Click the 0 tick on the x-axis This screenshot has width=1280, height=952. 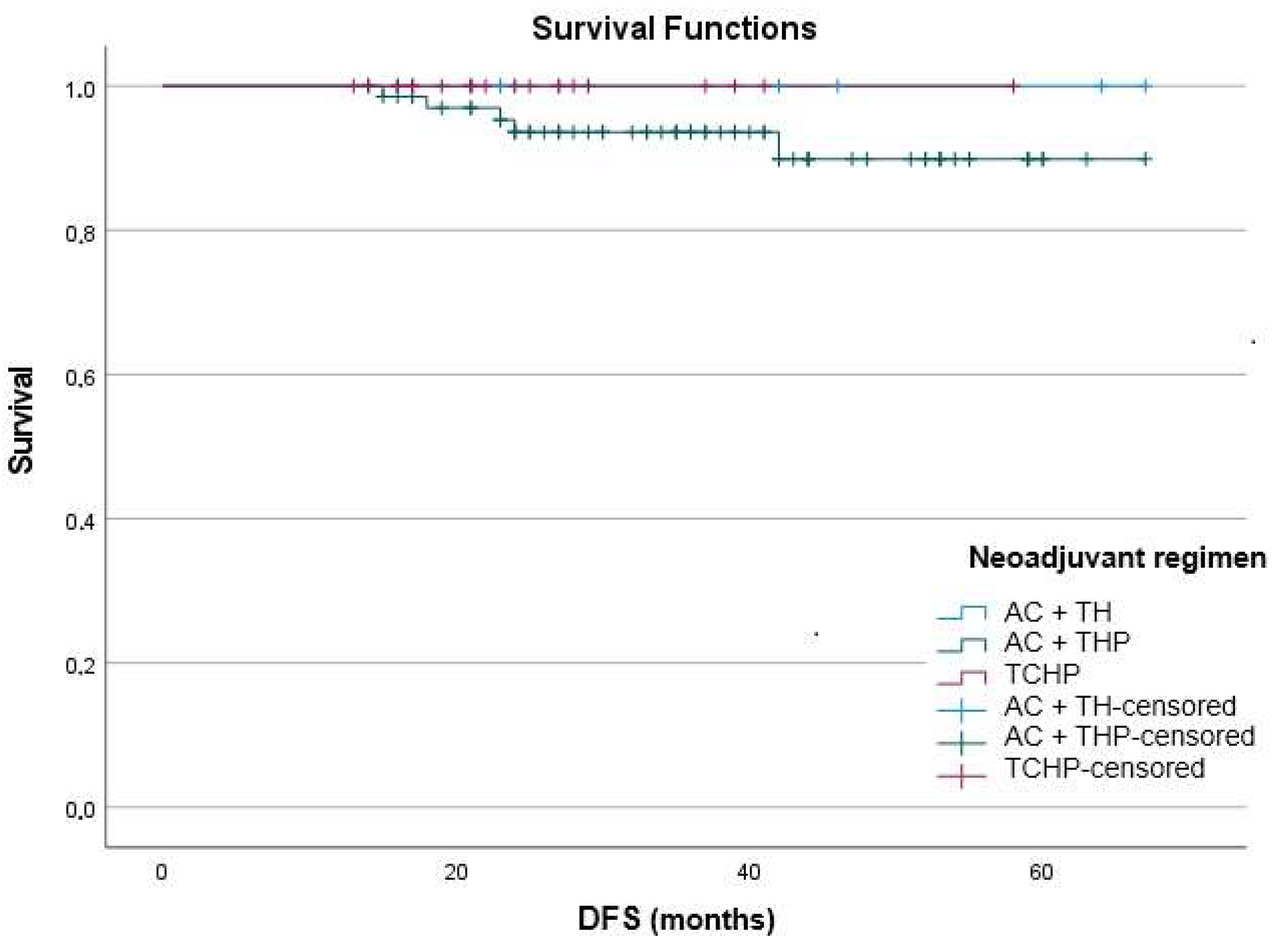162,872
